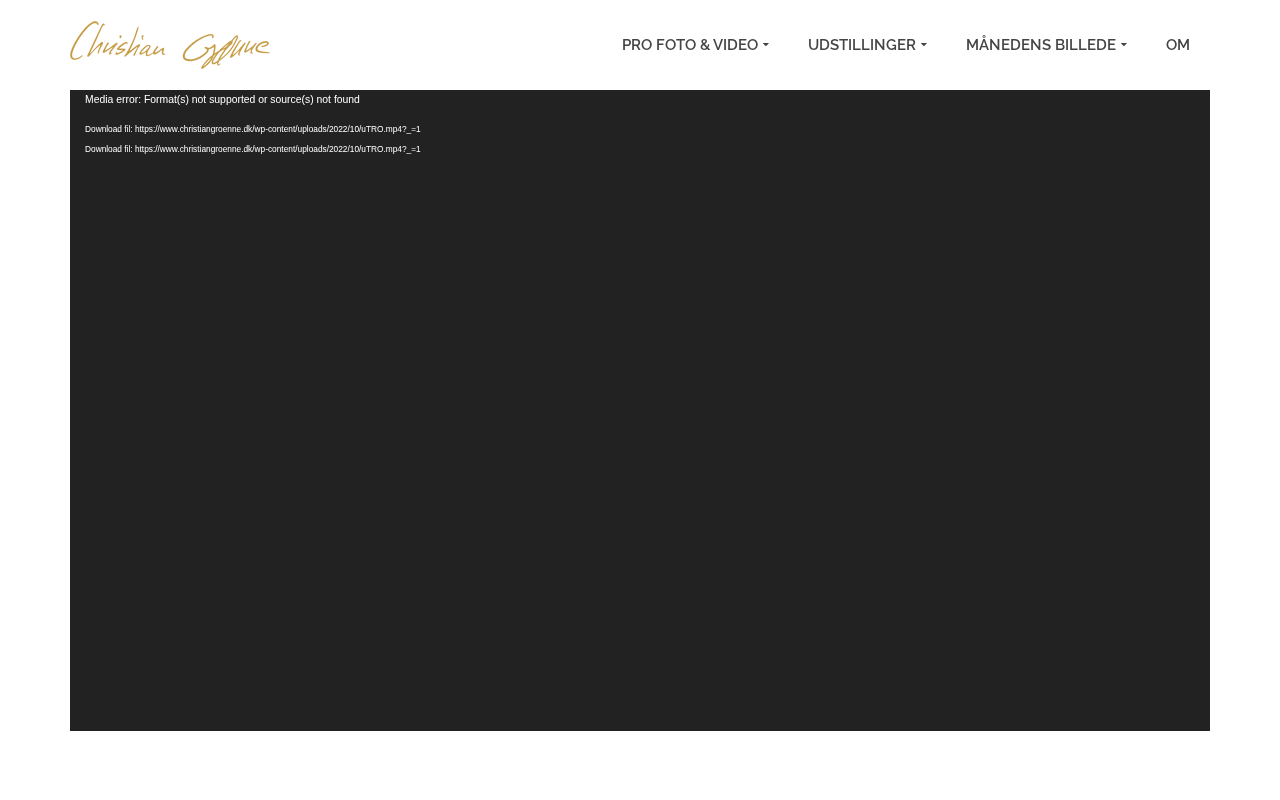
Task: Expand the MÅNEDENS BILLEDE dropdown caret
Action: [1124, 45]
